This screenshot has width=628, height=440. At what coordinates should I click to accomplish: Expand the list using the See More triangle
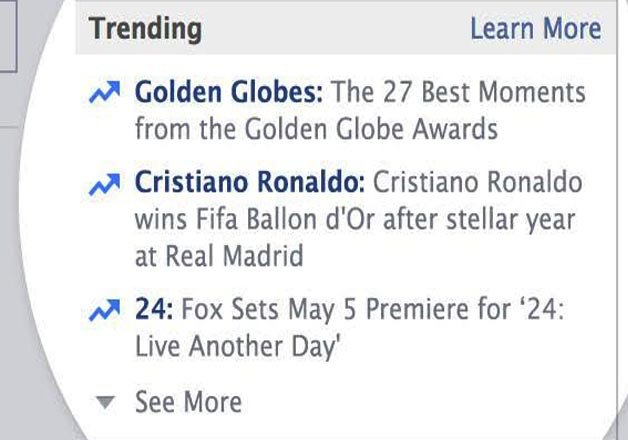click(x=106, y=402)
